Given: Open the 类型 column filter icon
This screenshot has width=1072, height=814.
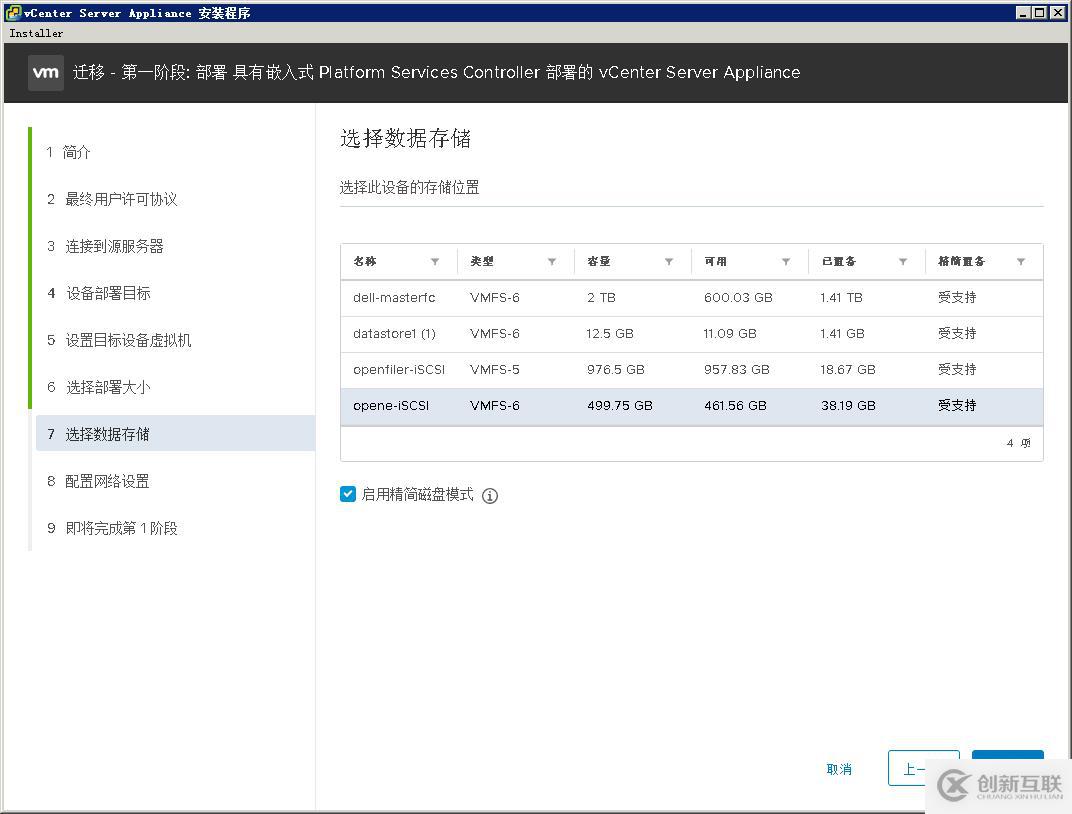Looking at the screenshot, I should pyautogui.click(x=552, y=262).
